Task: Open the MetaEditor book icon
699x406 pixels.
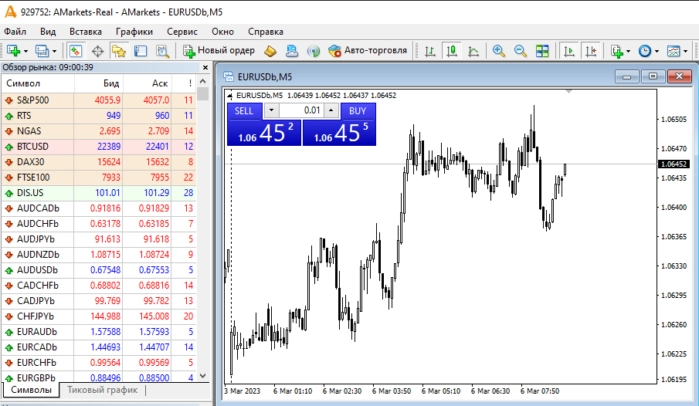Action: click(270, 51)
